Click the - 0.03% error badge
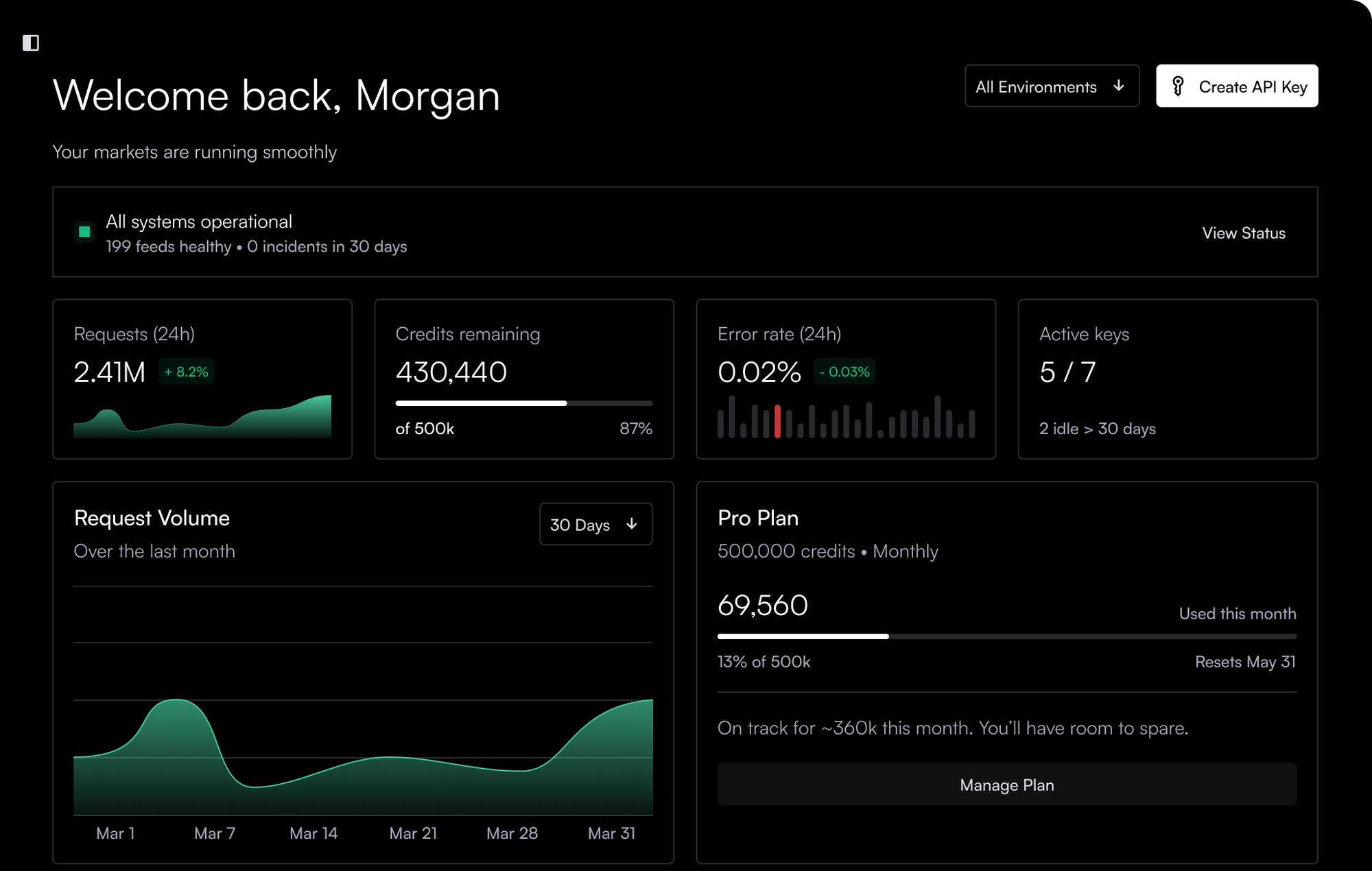Image resolution: width=1372 pixels, height=871 pixels. (844, 372)
